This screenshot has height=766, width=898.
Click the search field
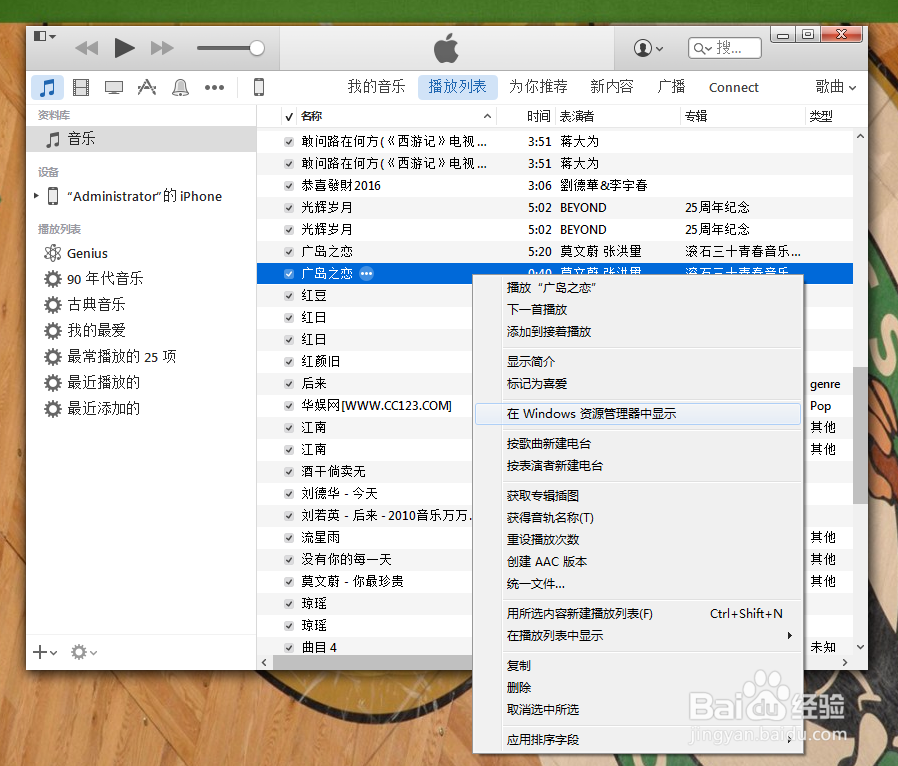click(x=725, y=49)
